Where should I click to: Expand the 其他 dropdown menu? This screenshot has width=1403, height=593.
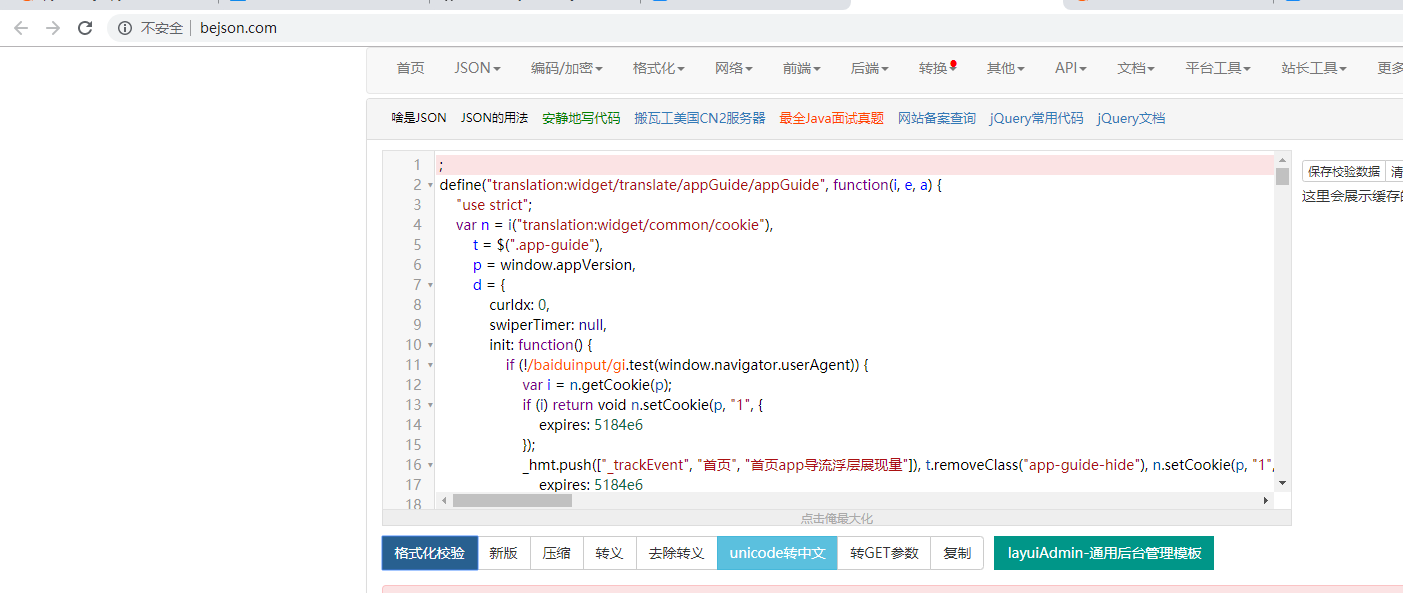click(1006, 68)
